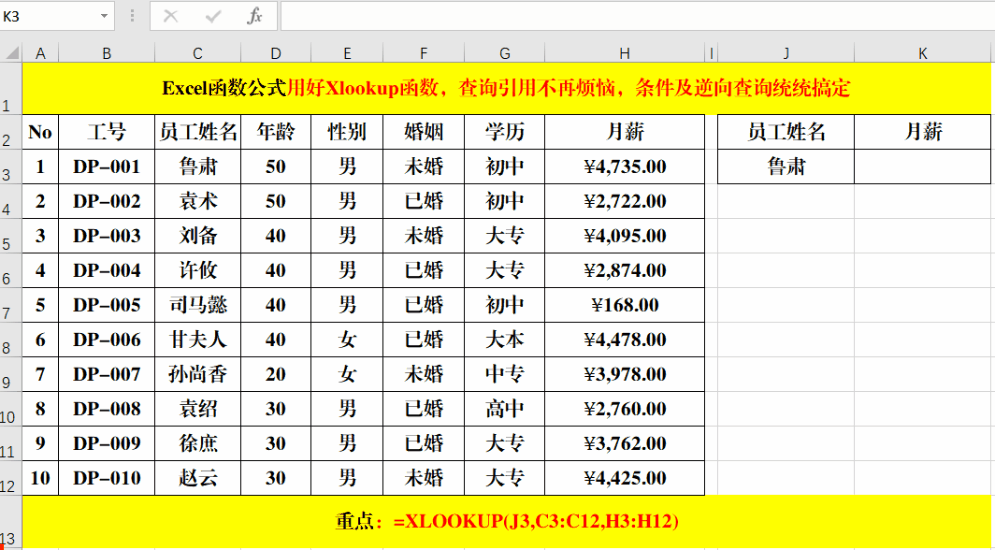This screenshot has width=995, height=550.
Task: Click the 员工姓名 header in column J
Action: pos(786,132)
